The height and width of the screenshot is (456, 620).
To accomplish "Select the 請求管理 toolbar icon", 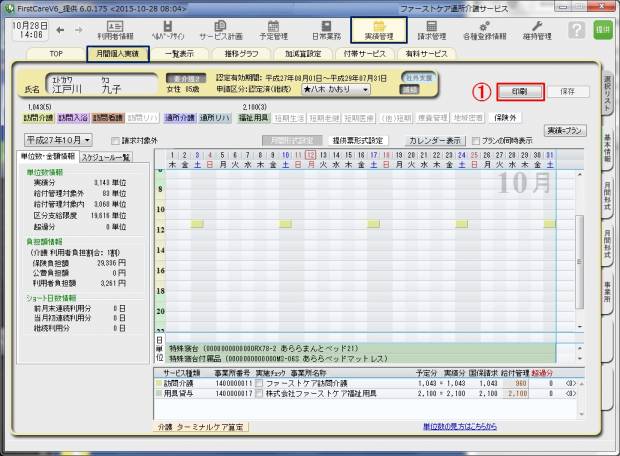I will tap(432, 27).
